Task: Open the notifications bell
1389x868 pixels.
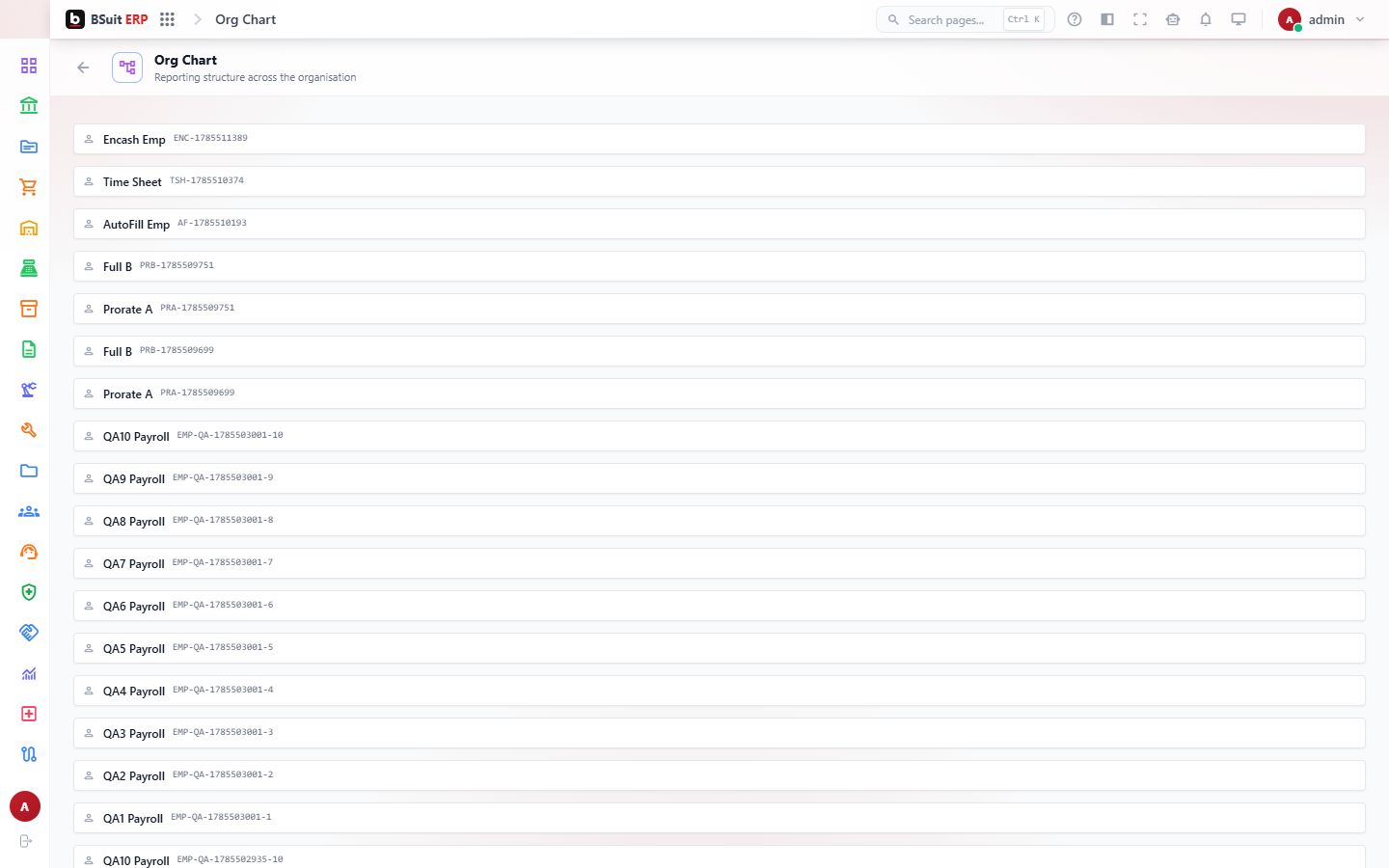Action: [x=1206, y=19]
